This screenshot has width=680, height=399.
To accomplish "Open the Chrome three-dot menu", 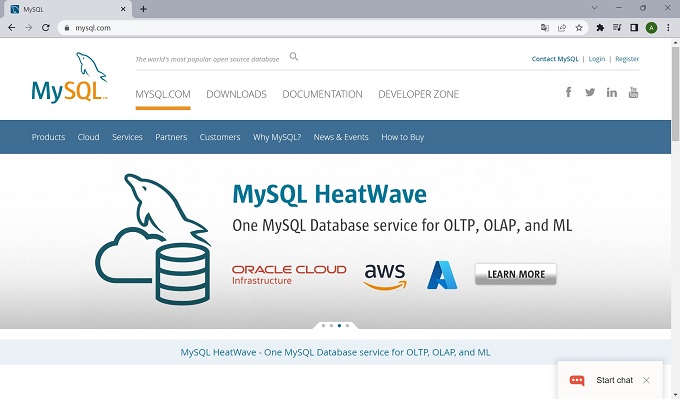I will pos(668,28).
